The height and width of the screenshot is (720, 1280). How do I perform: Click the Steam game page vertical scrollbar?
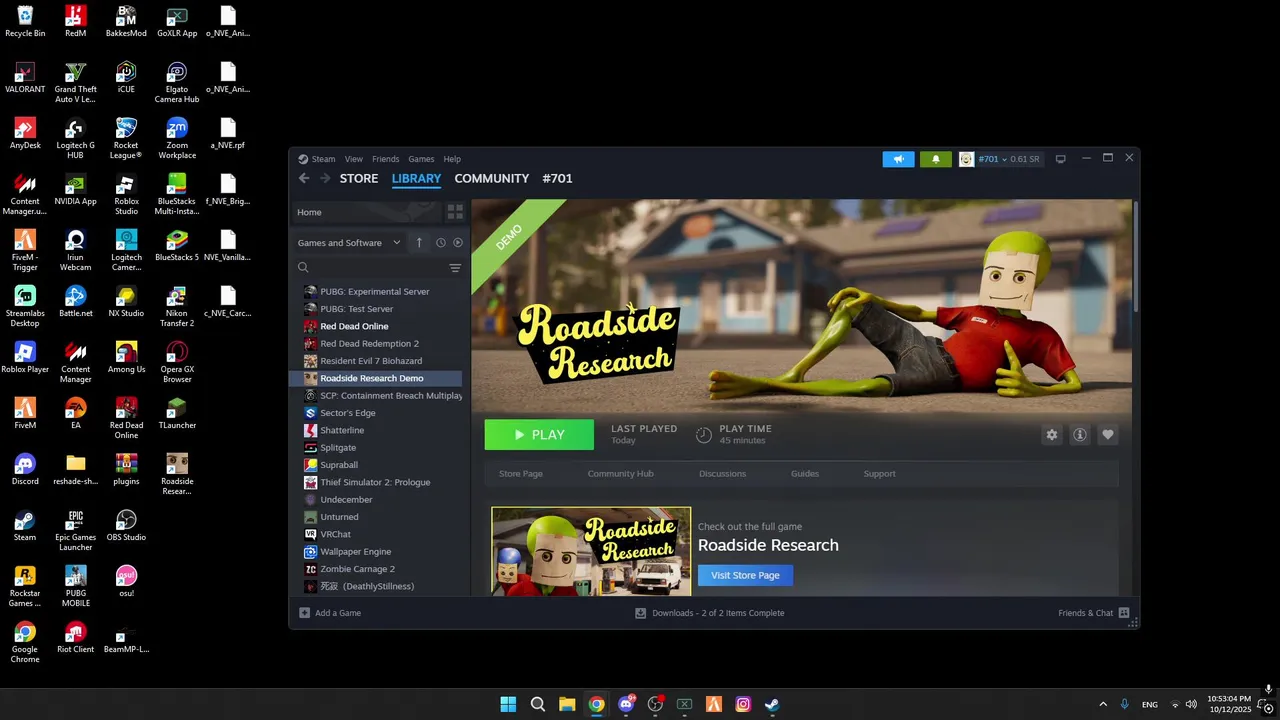tap(1135, 258)
